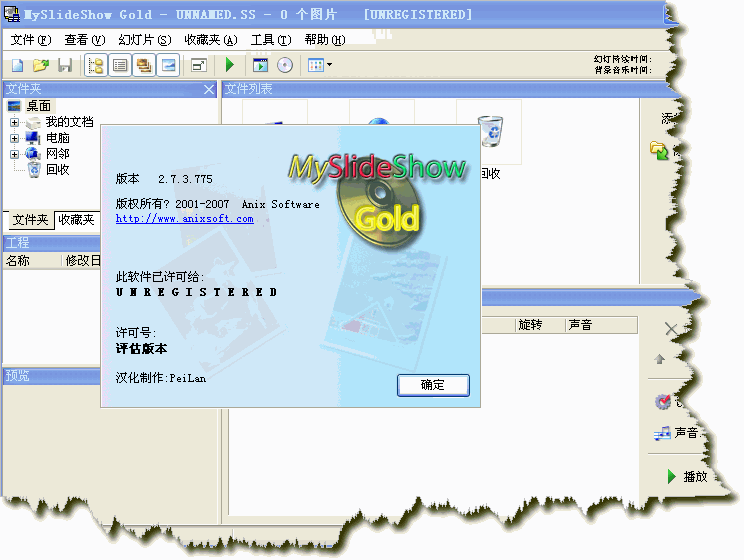This screenshot has height=560, width=744.
Task: Click the save floppy disk icon
Action: click(65, 65)
